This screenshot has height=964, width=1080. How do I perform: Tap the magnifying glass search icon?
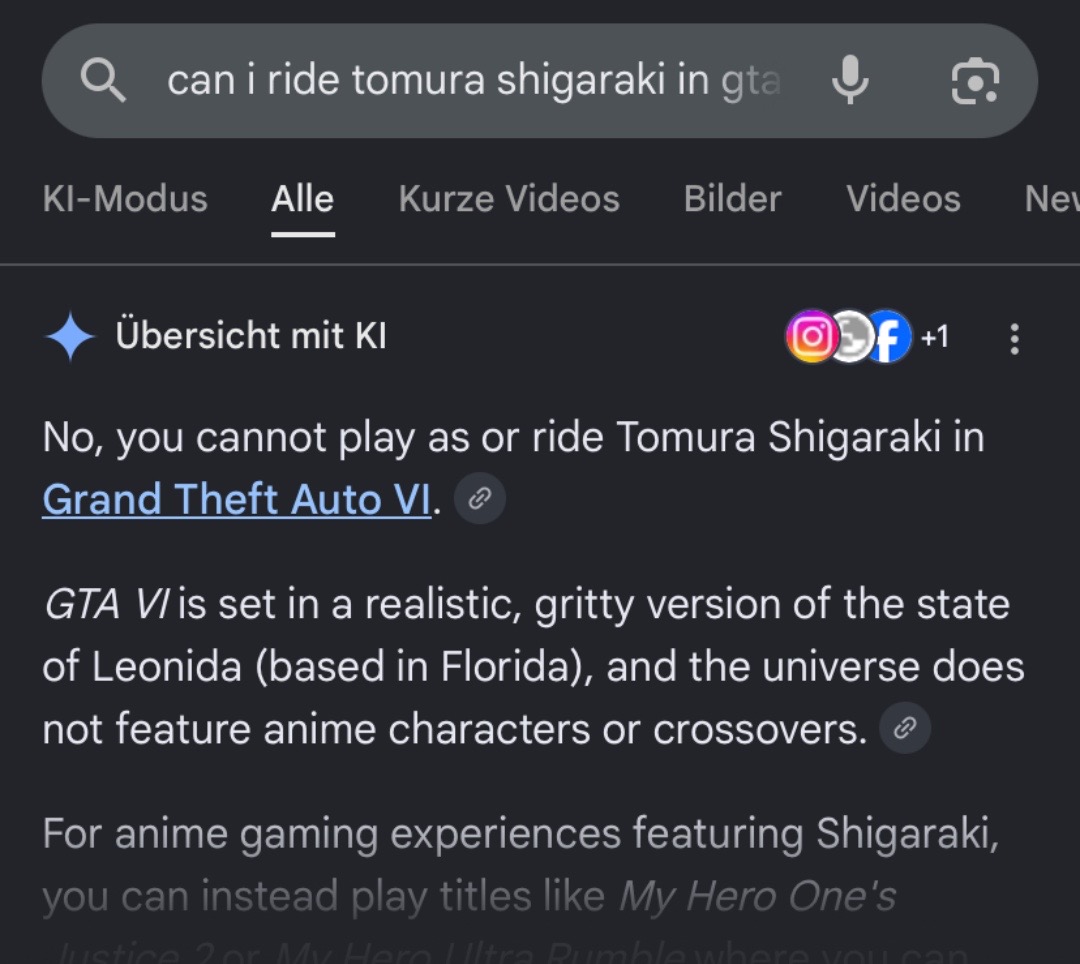(103, 80)
